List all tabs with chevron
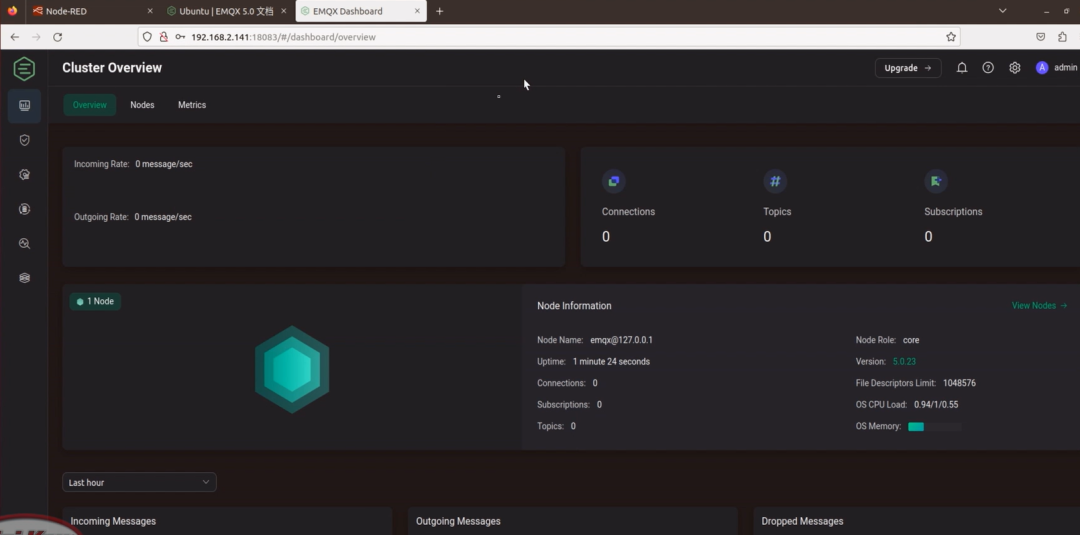 (1003, 11)
